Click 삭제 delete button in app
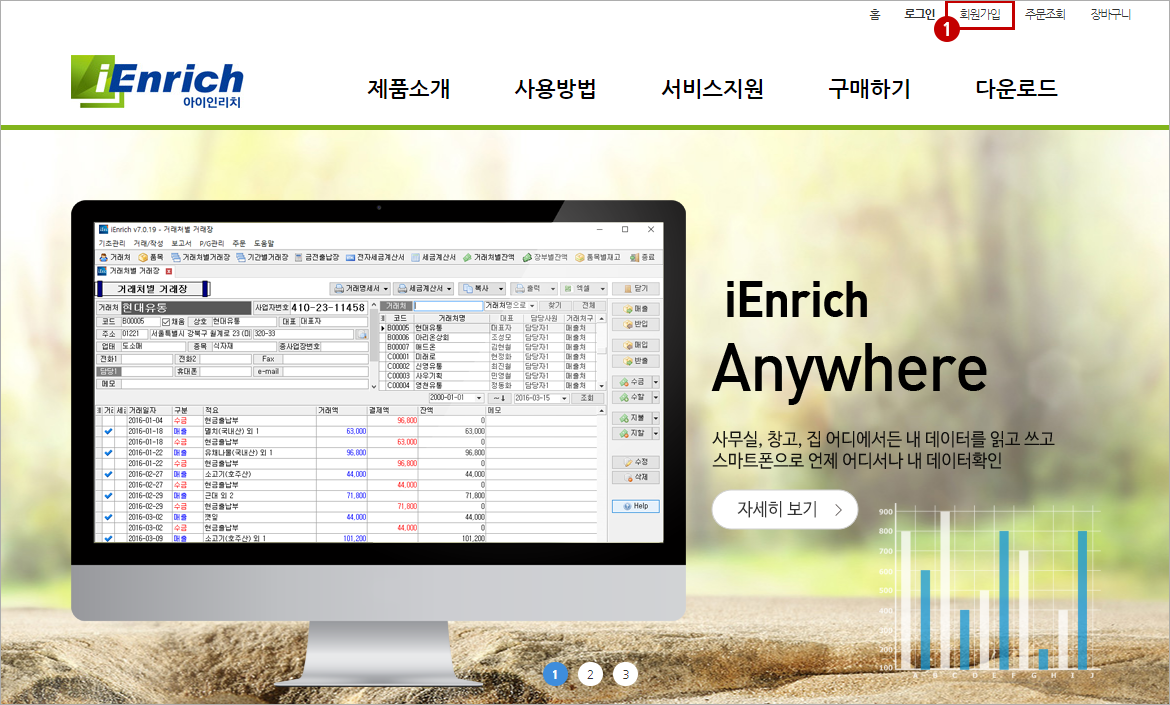The width and height of the screenshot is (1170, 705). pos(635,477)
